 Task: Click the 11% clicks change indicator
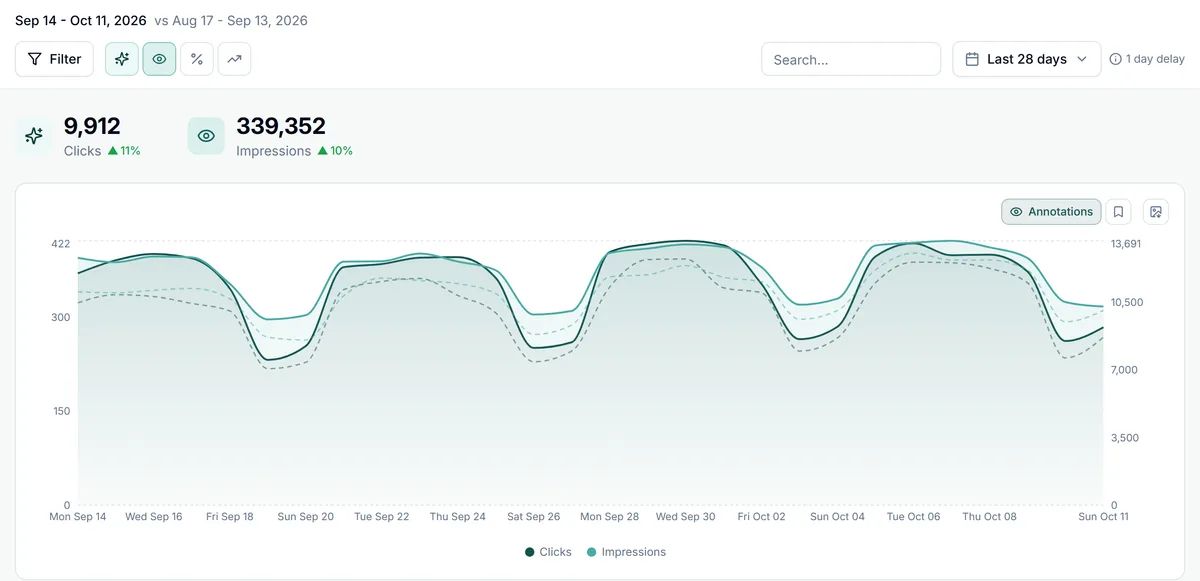pyautogui.click(x=124, y=151)
